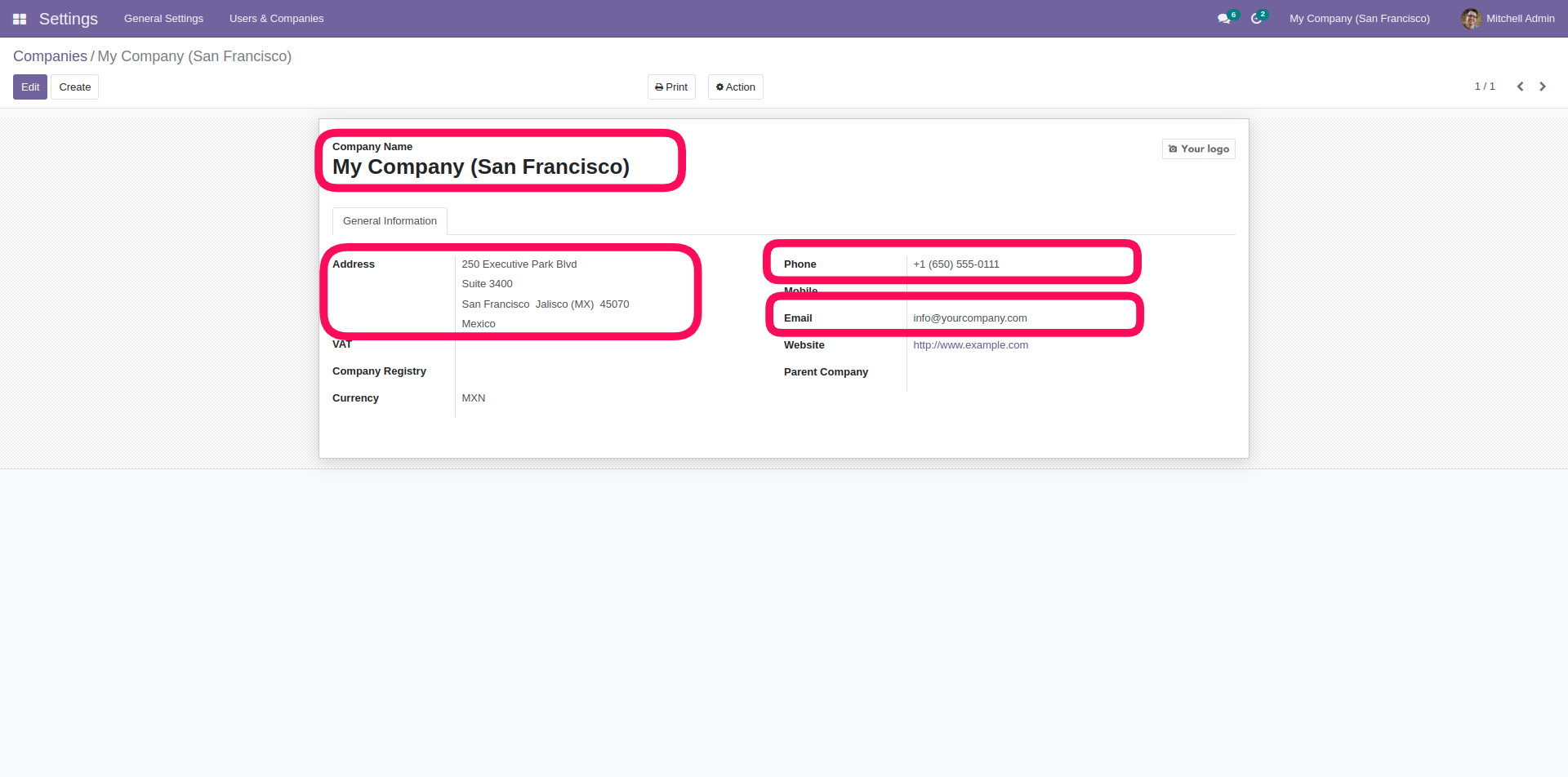Image resolution: width=1568 pixels, height=777 pixels.
Task: Click Mitchell Admin avatar picture
Action: coord(1471,19)
